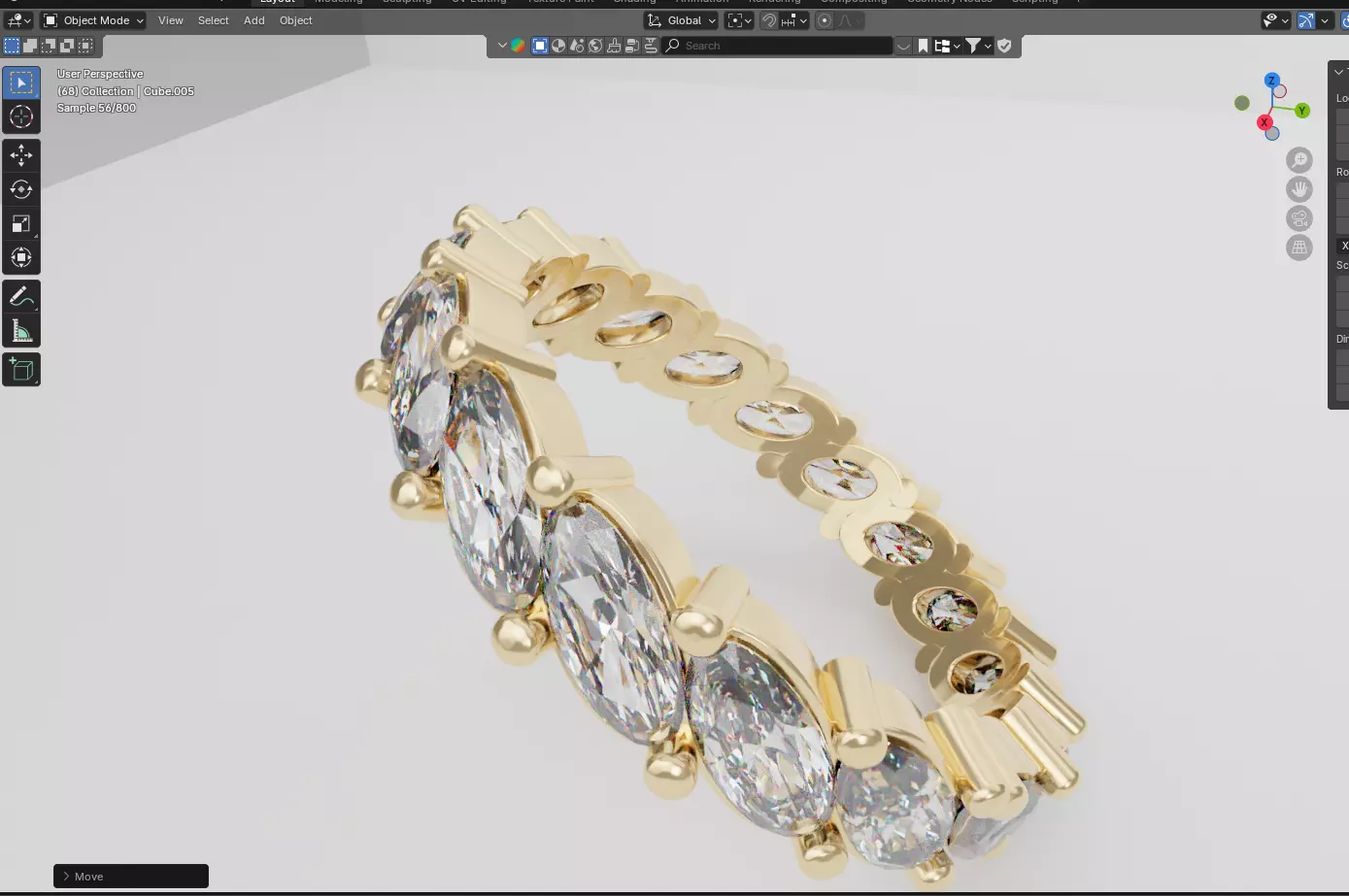This screenshot has width=1349, height=896.
Task: Toggle the camera view gizmo
Action: (1299, 218)
